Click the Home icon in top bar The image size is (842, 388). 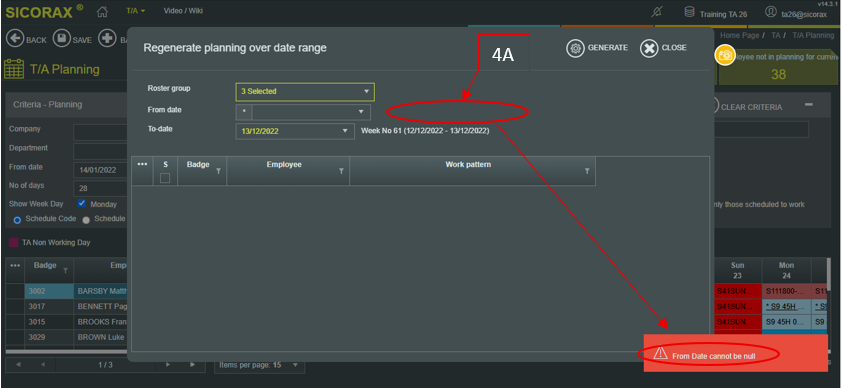(x=102, y=11)
